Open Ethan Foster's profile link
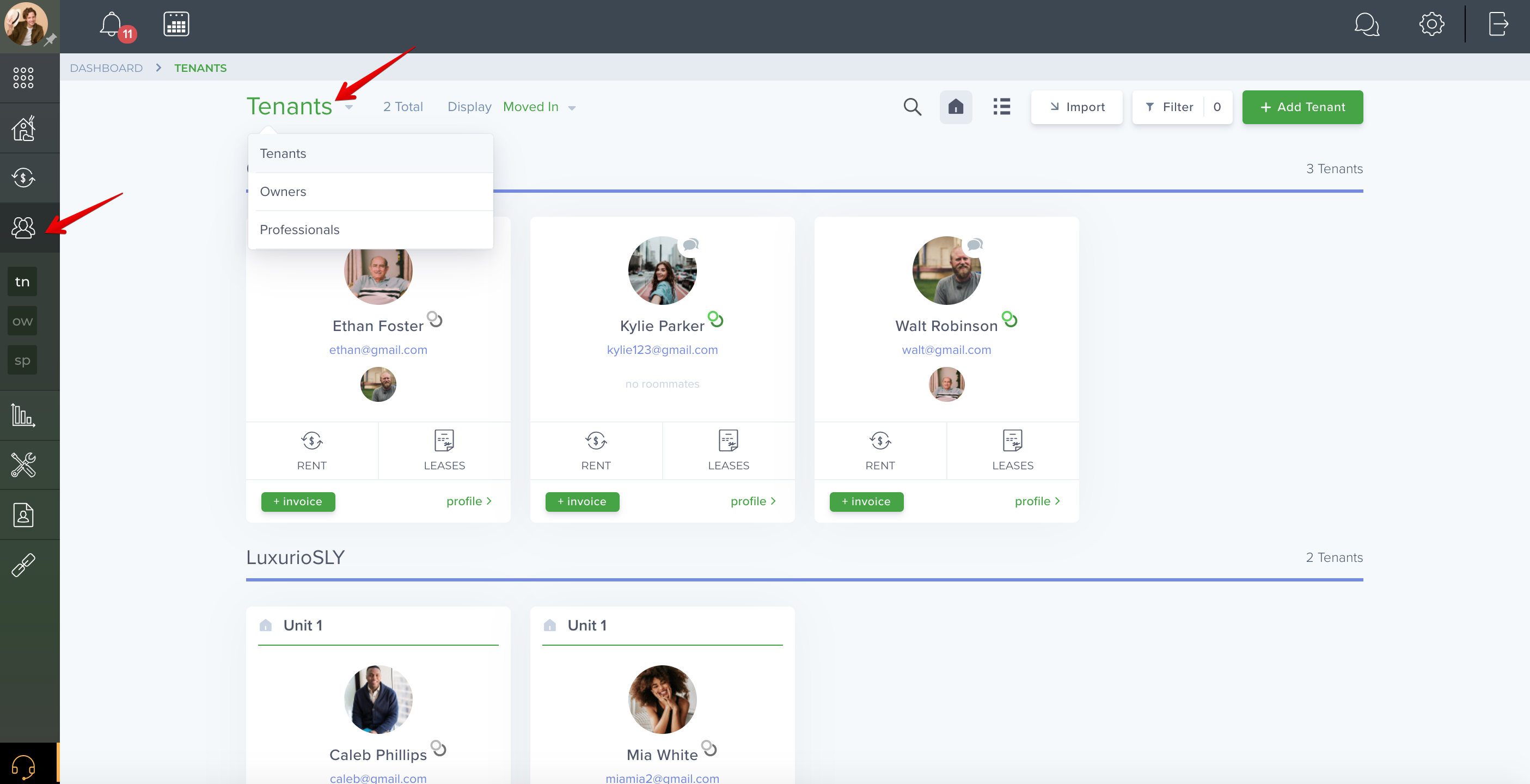1530x784 pixels. tap(469, 501)
